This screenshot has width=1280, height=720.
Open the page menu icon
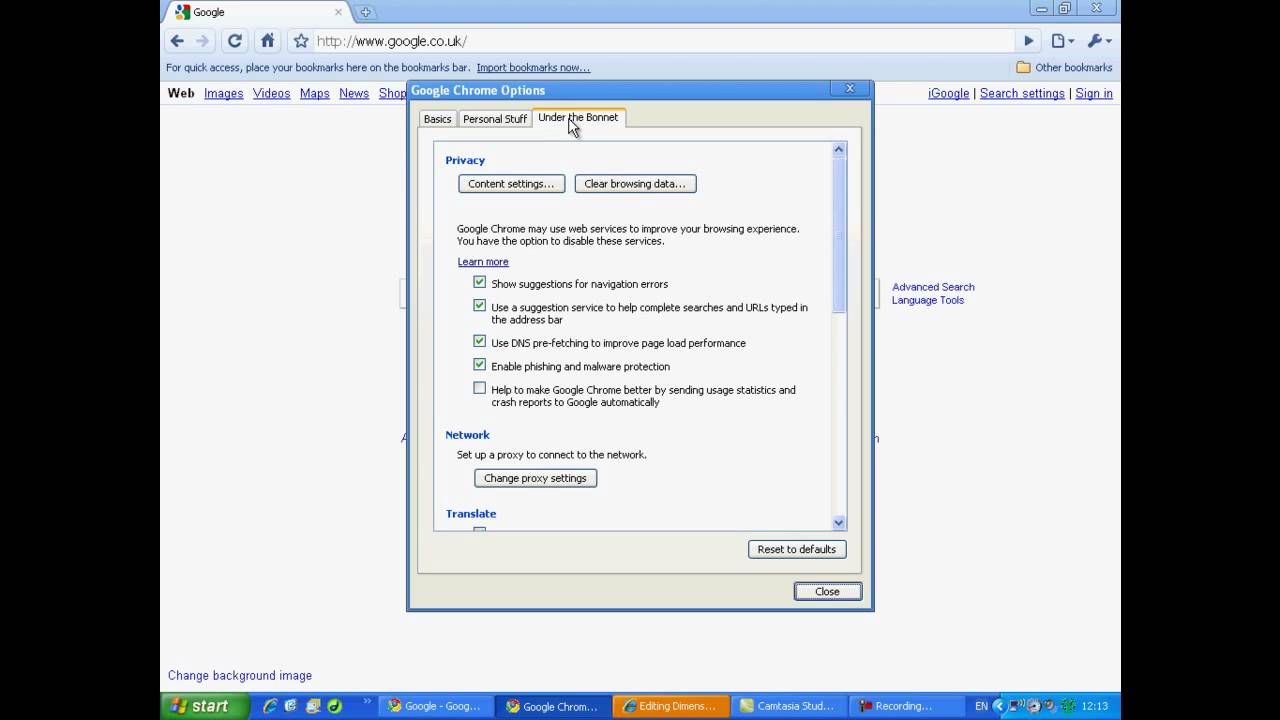1062,41
